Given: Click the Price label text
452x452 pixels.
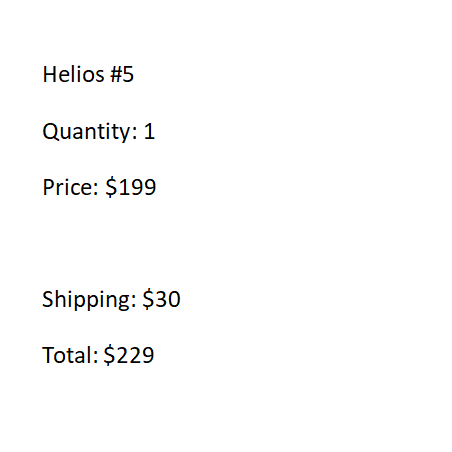Looking at the screenshot, I should point(70,187).
